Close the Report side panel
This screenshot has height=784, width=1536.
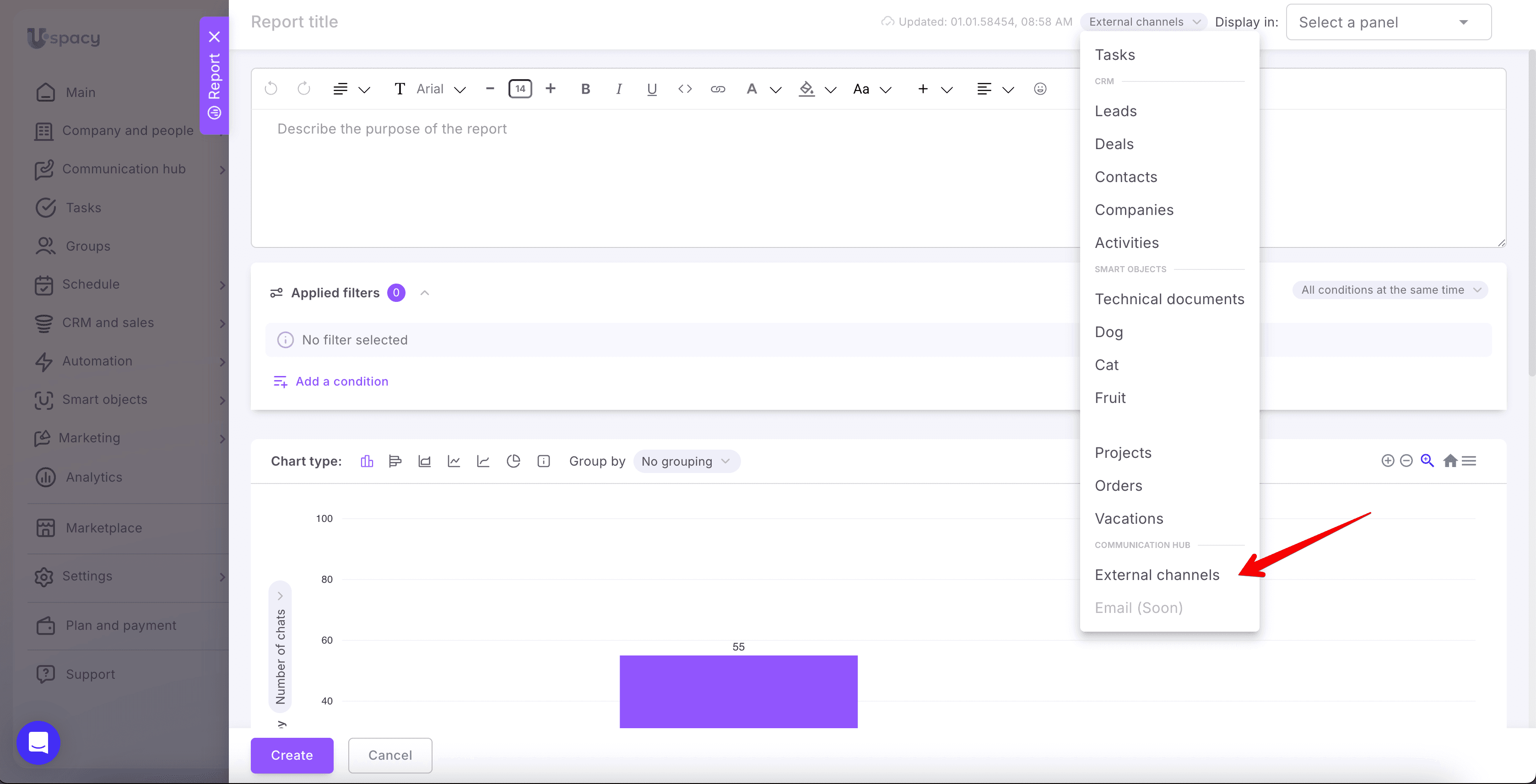click(215, 37)
